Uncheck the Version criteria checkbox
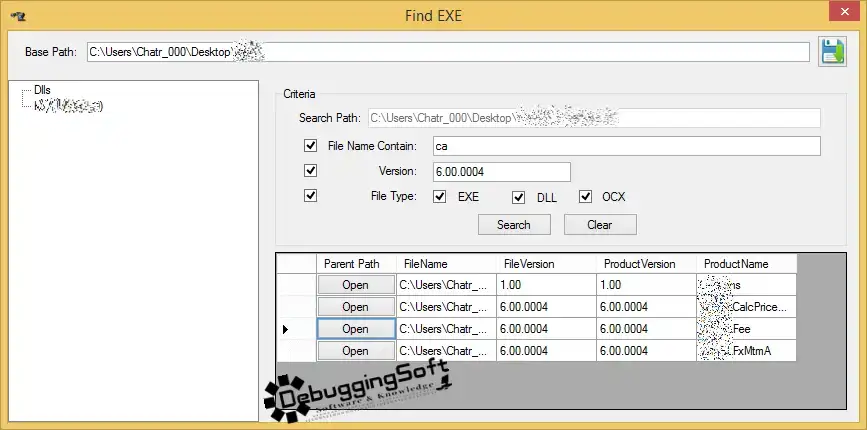This screenshot has width=867, height=430. pyautogui.click(x=310, y=171)
